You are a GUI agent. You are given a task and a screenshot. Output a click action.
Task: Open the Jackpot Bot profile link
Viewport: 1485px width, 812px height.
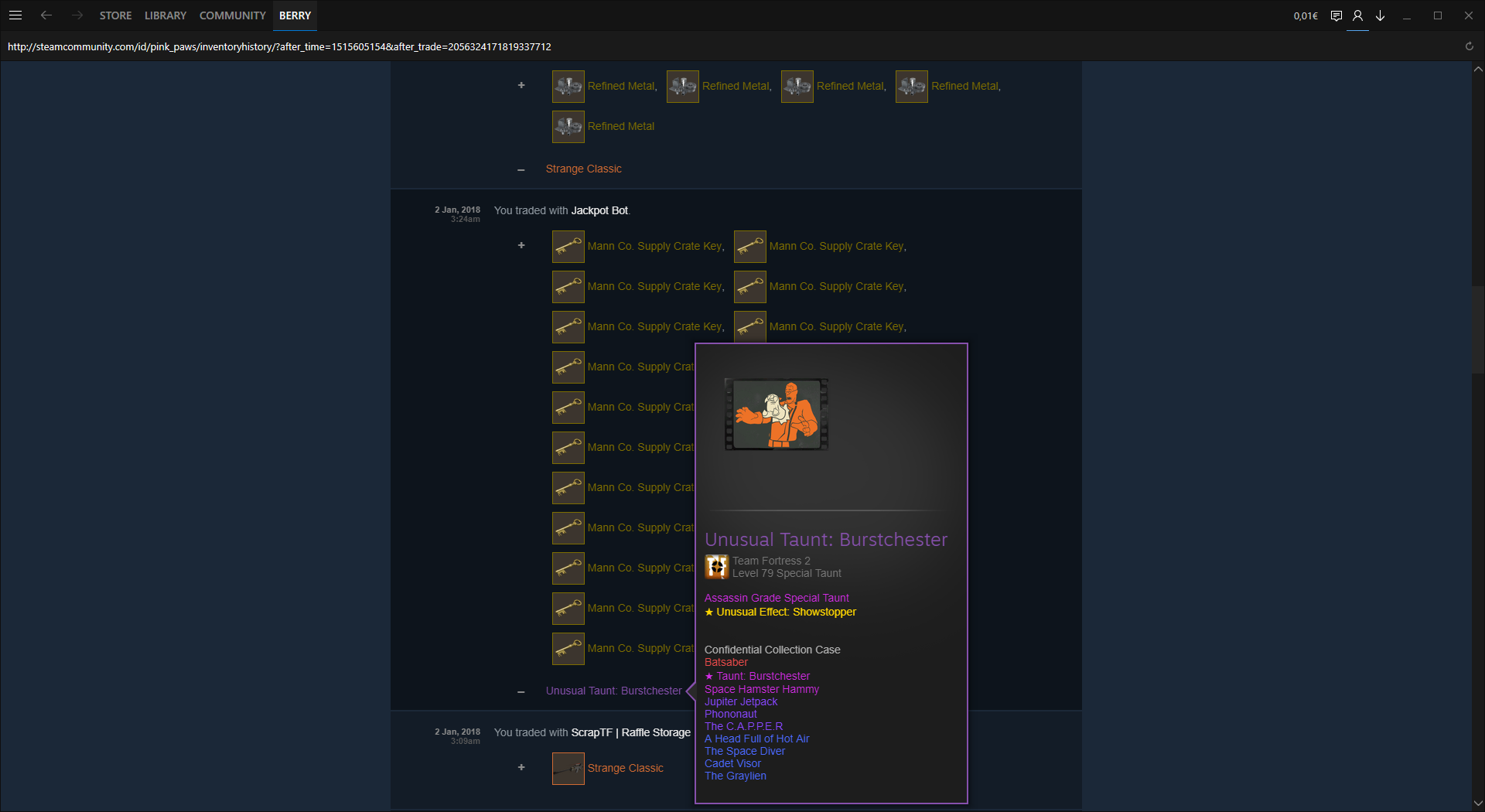click(599, 210)
